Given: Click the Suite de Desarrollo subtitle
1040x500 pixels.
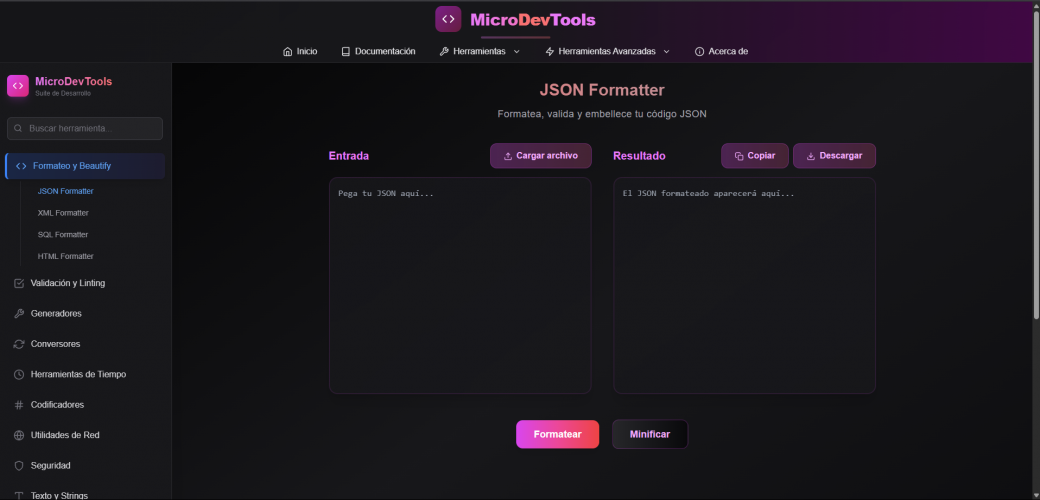Looking at the screenshot, I should pos(63,94).
